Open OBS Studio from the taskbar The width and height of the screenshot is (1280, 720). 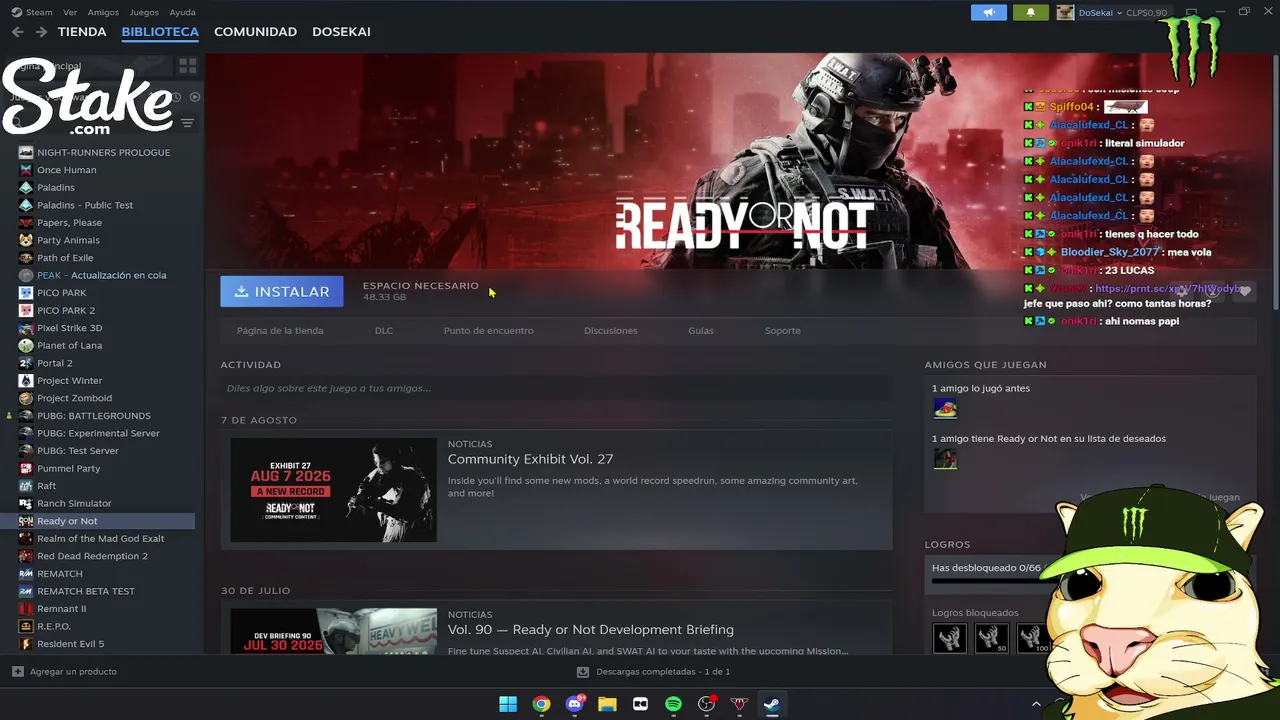point(707,704)
